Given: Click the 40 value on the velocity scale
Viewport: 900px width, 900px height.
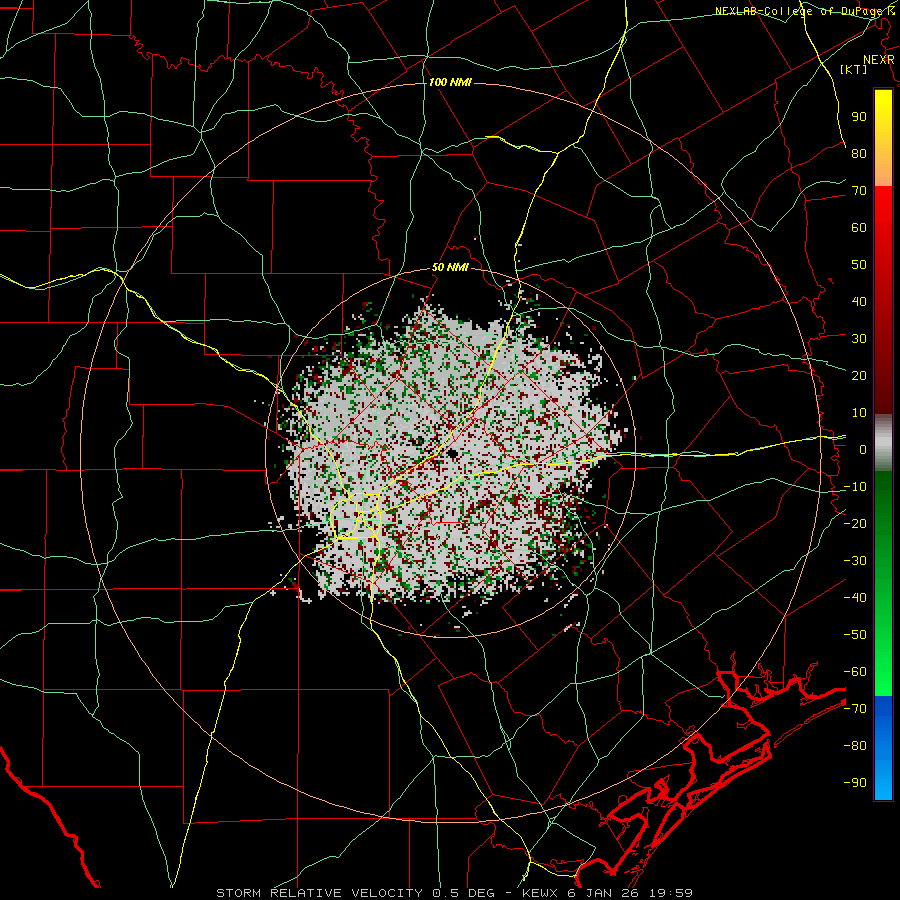Looking at the screenshot, I should (x=859, y=301).
